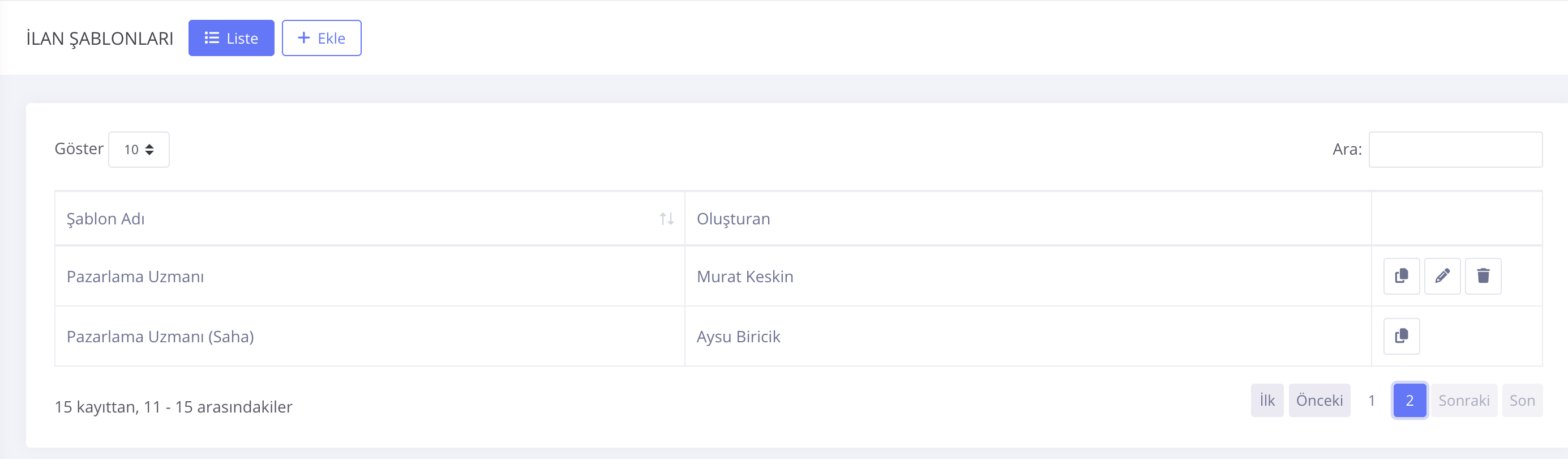Click the Murat Keskin creator cell
The width and height of the screenshot is (1568, 459).
[745, 277]
